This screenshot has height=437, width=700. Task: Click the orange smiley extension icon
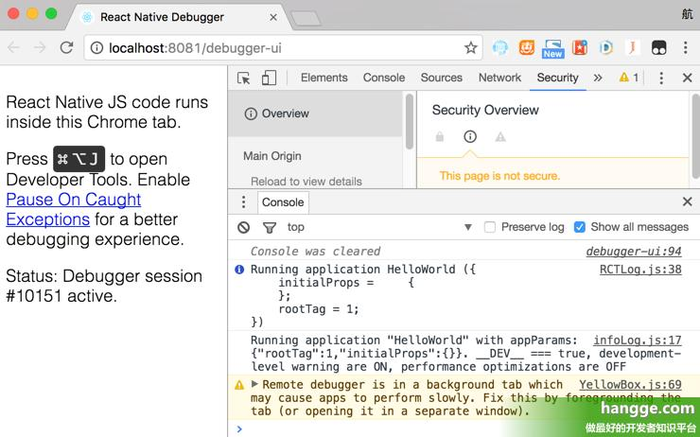click(527, 48)
